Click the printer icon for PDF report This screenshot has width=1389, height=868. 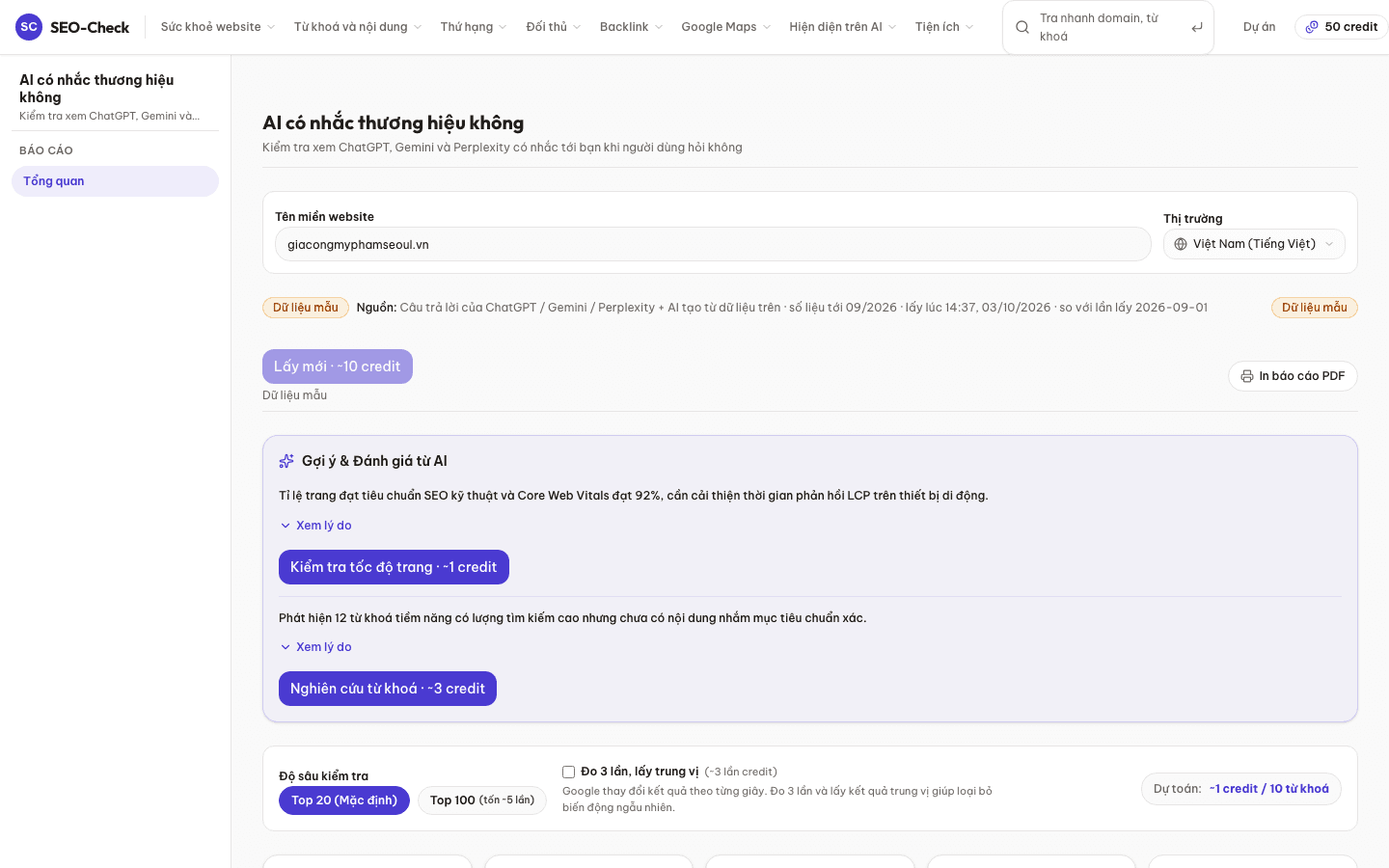(x=1247, y=376)
